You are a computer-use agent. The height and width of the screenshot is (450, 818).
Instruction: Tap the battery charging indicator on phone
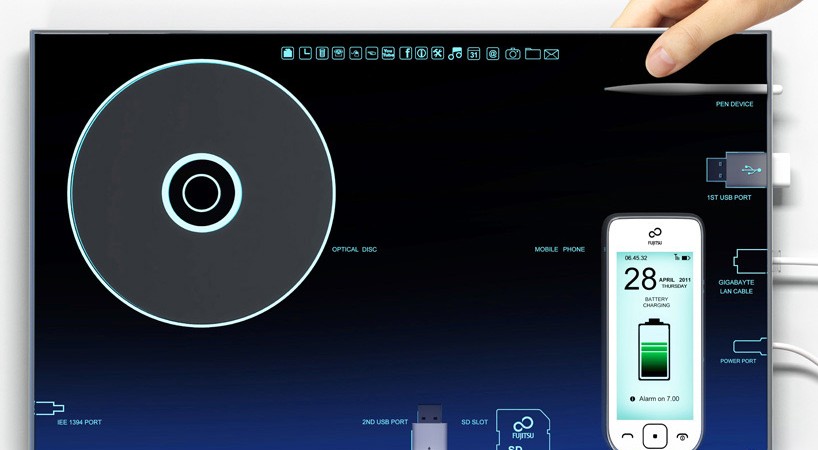click(655, 348)
